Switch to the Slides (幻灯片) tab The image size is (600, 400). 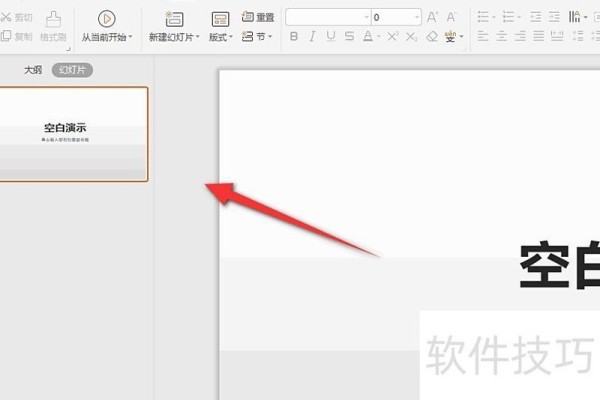[x=72, y=70]
